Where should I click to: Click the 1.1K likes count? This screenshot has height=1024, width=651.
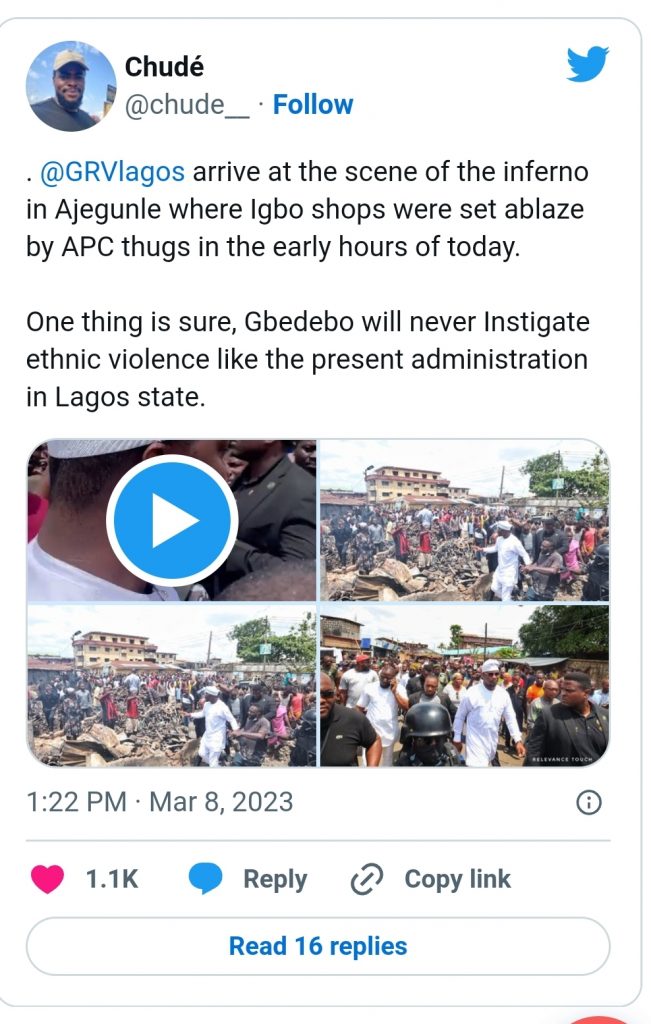pos(112,880)
